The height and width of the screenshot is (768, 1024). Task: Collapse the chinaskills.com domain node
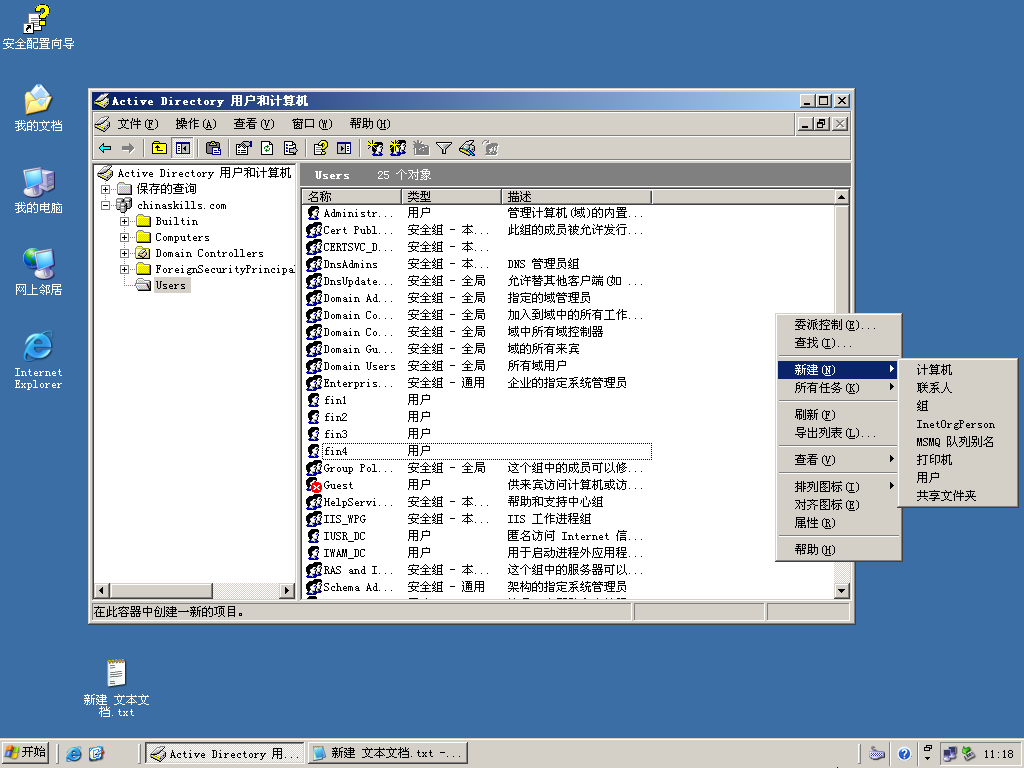pyautogui.click(x=105, y=205)
